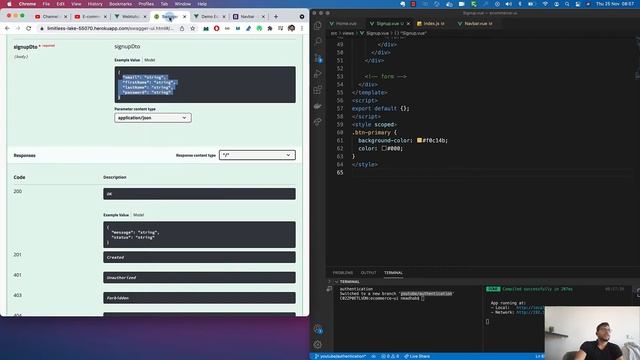This screenshot has width=640, height=360.
Task: Open Apple menu
Action: click(9, 4)
